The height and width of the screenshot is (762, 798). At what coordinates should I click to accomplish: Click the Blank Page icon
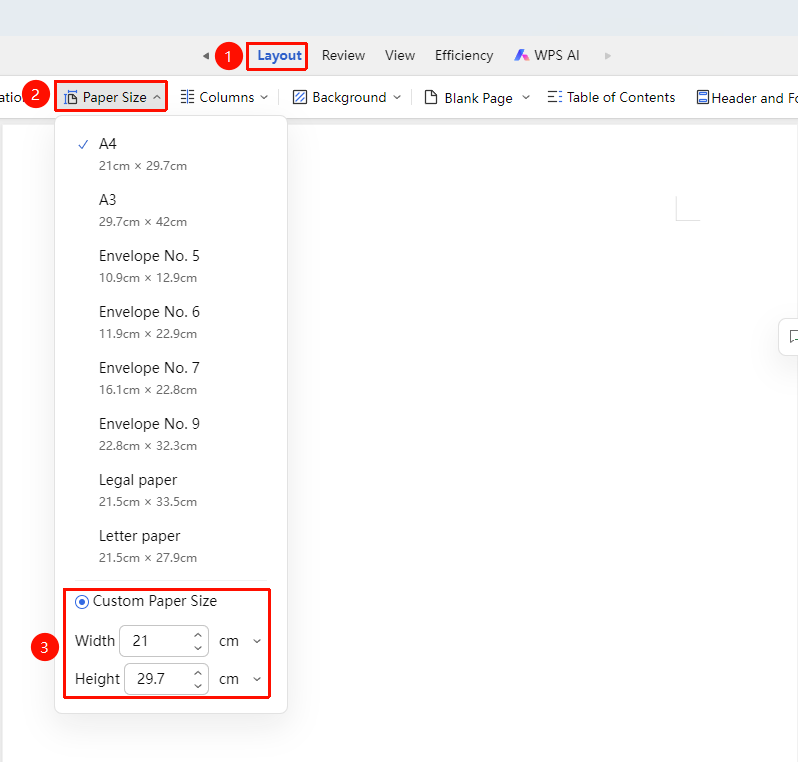point(431,97)
